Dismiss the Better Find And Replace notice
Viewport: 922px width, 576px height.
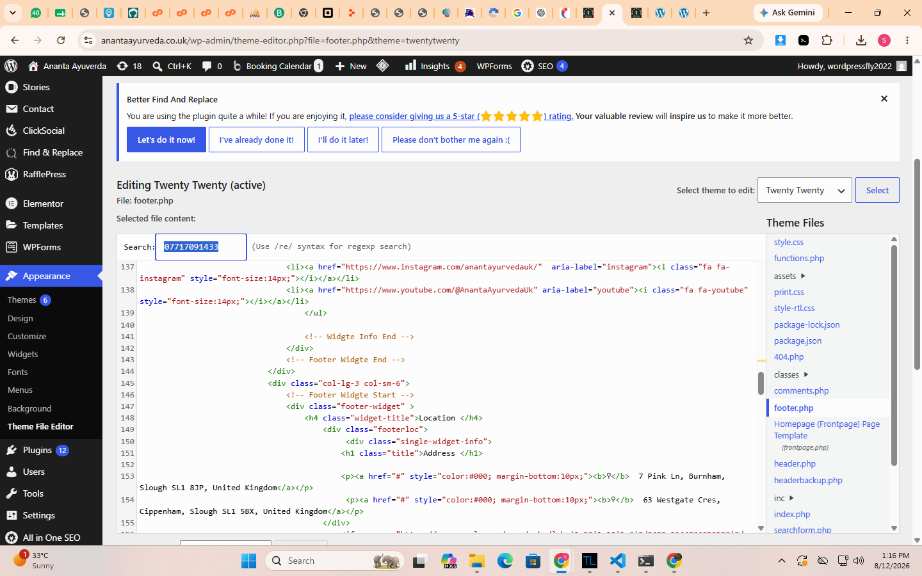pos(884,99)
